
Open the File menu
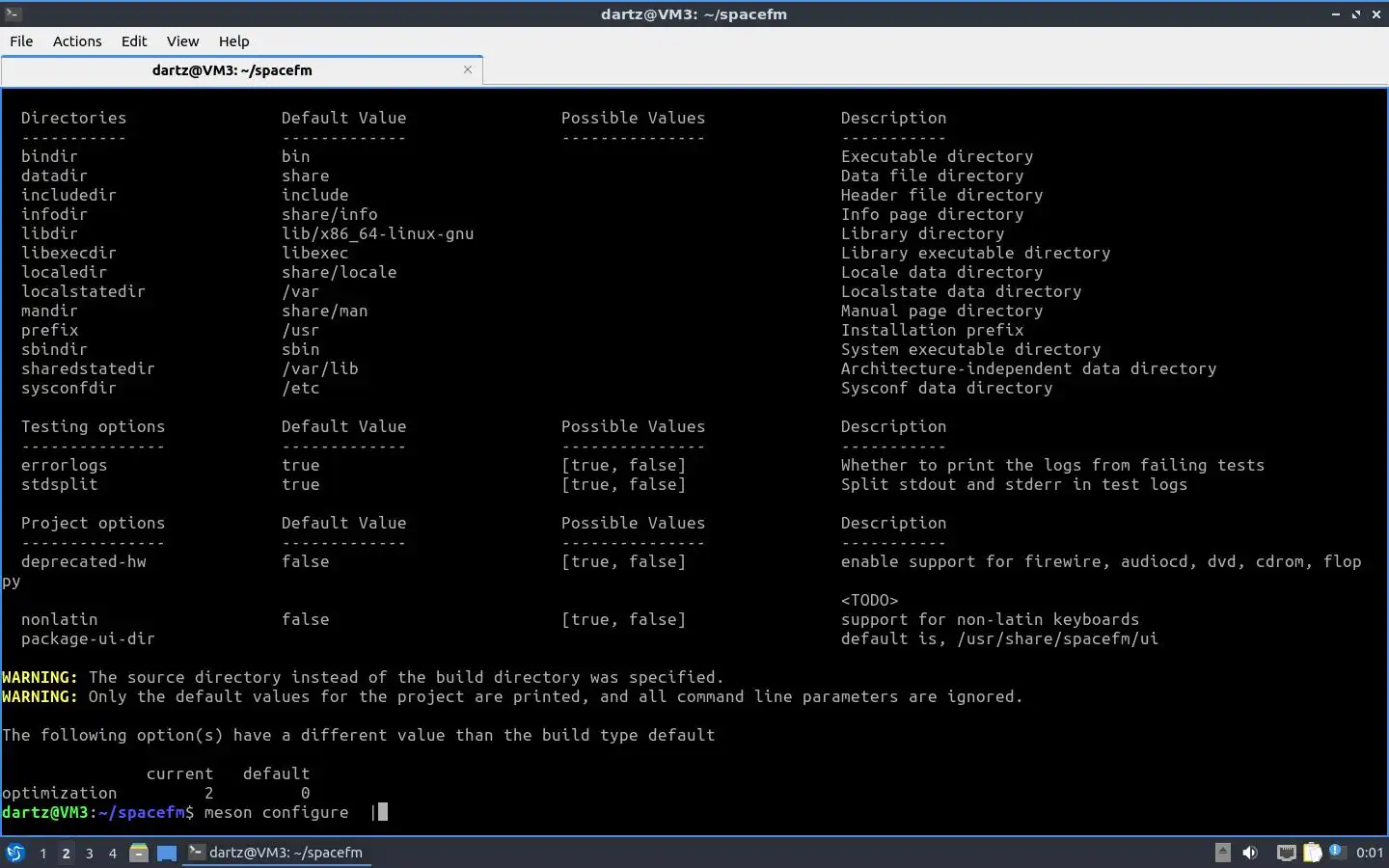point(21,41)
